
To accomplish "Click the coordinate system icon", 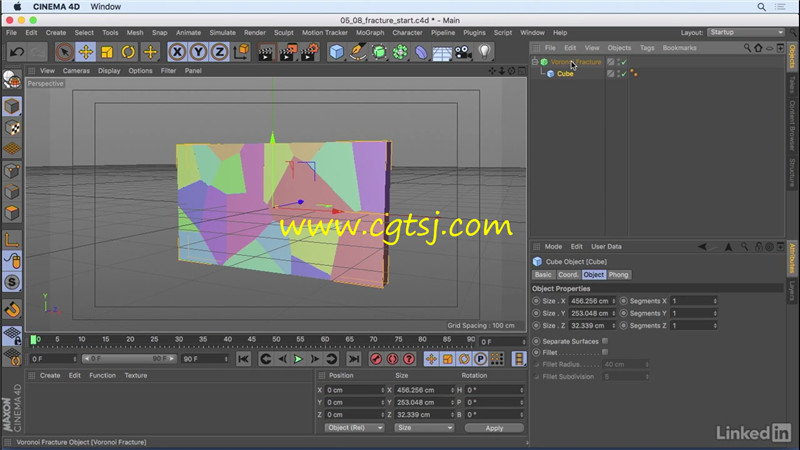I will click(x=241, y=52).
